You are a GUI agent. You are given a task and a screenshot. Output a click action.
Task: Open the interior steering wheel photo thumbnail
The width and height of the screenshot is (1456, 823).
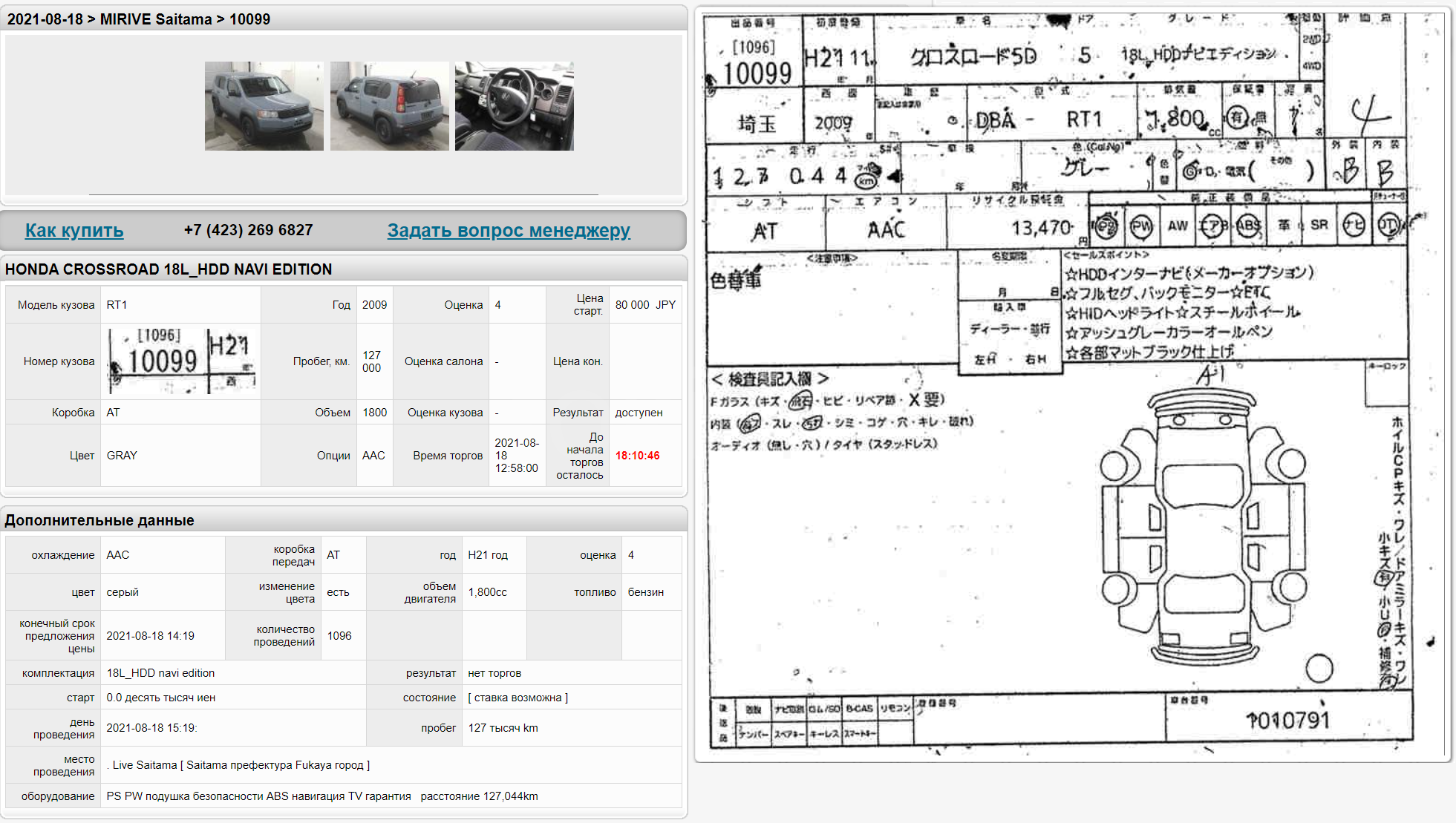point(515,106)
